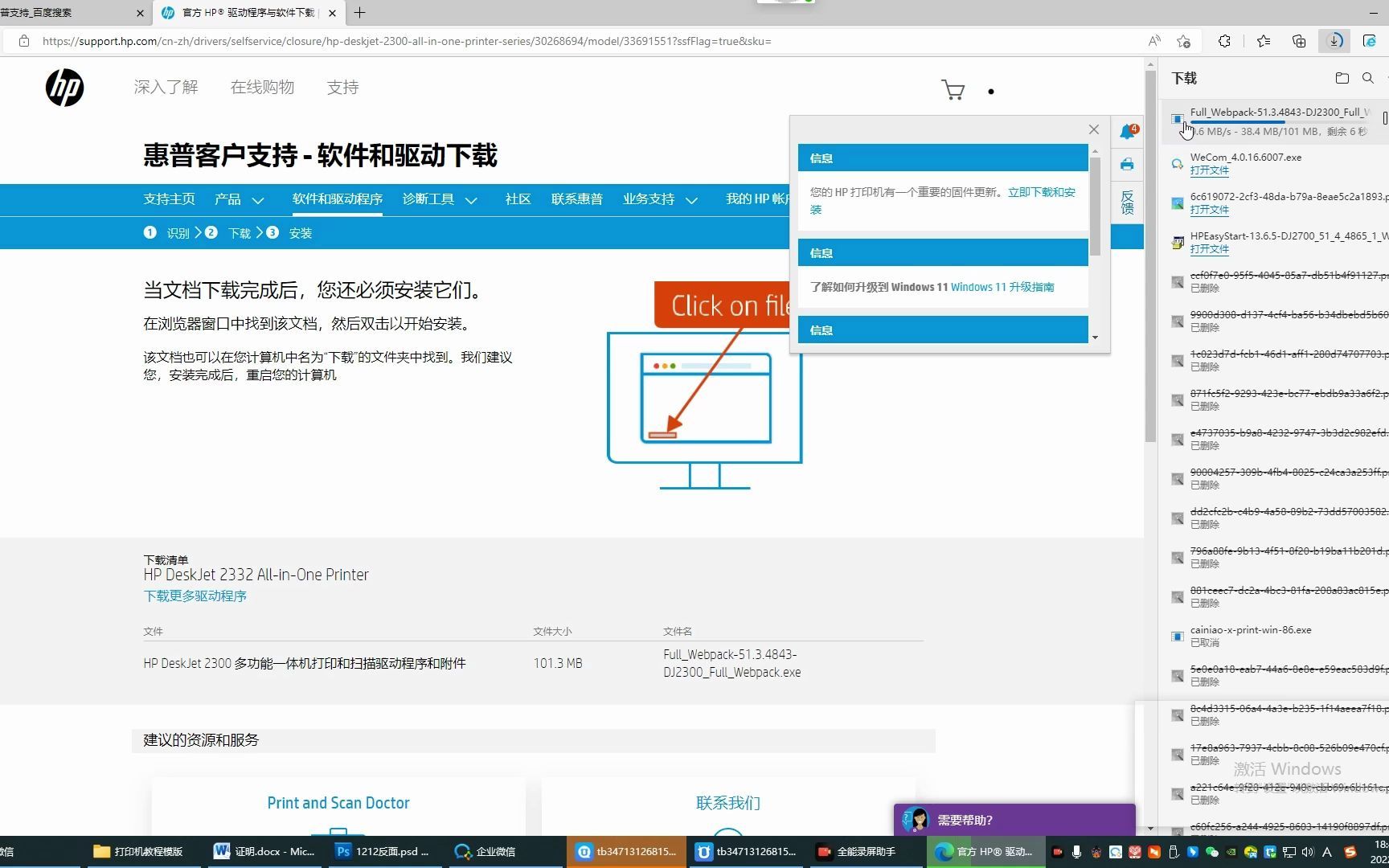Viewport: 1389px width, 868px height.
Task: Add this page to favorites star icon
Action: click(x=1183, y=41)
